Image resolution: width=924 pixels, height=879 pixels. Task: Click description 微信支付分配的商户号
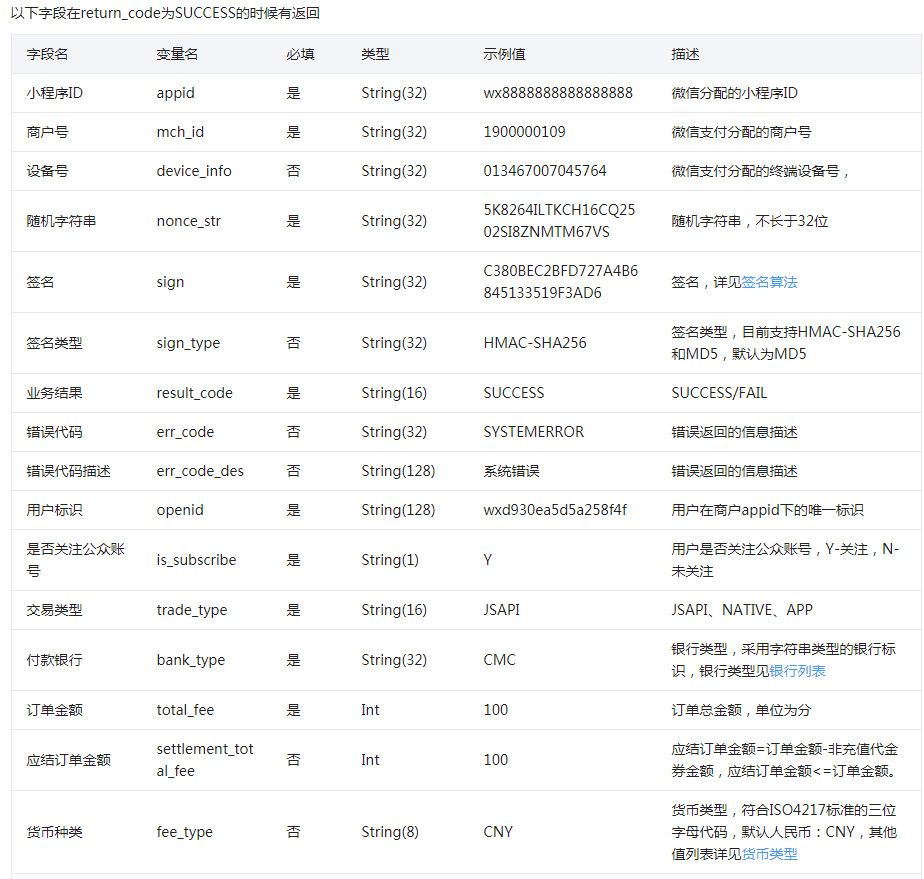pyautogui.click(x=741, y=132)
